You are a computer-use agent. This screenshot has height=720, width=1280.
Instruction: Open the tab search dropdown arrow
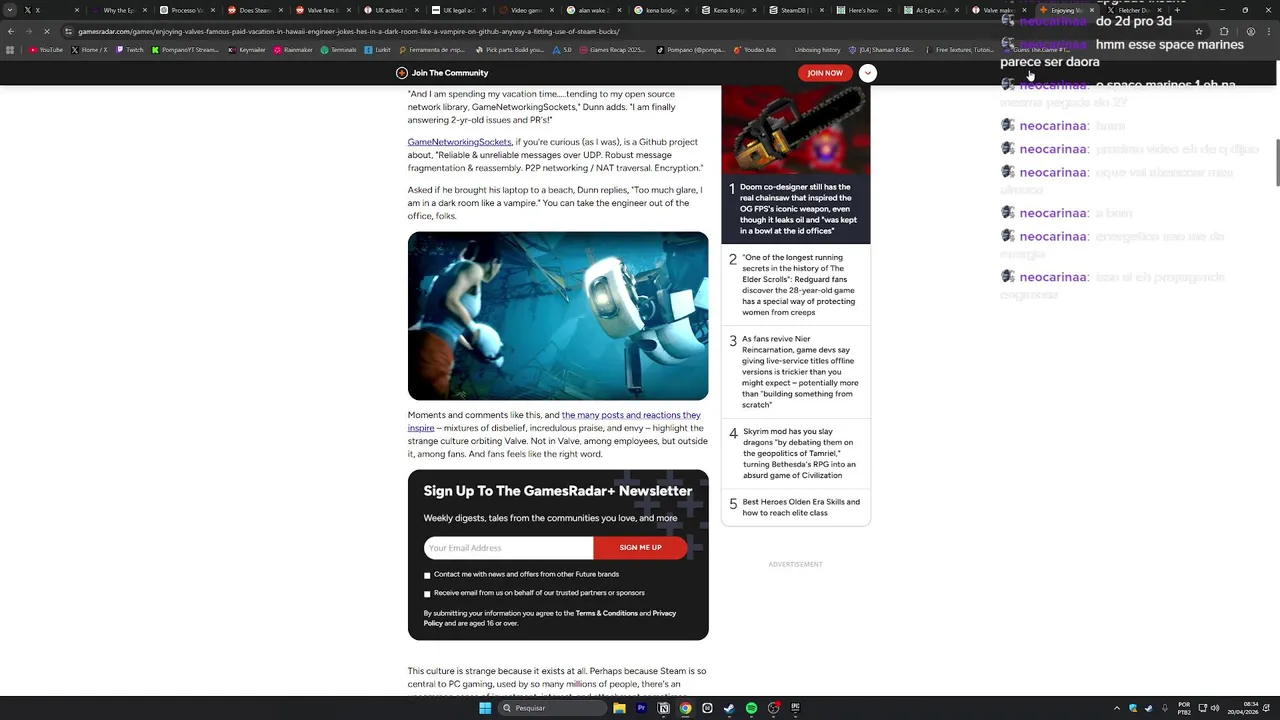[x=10, y=10]
